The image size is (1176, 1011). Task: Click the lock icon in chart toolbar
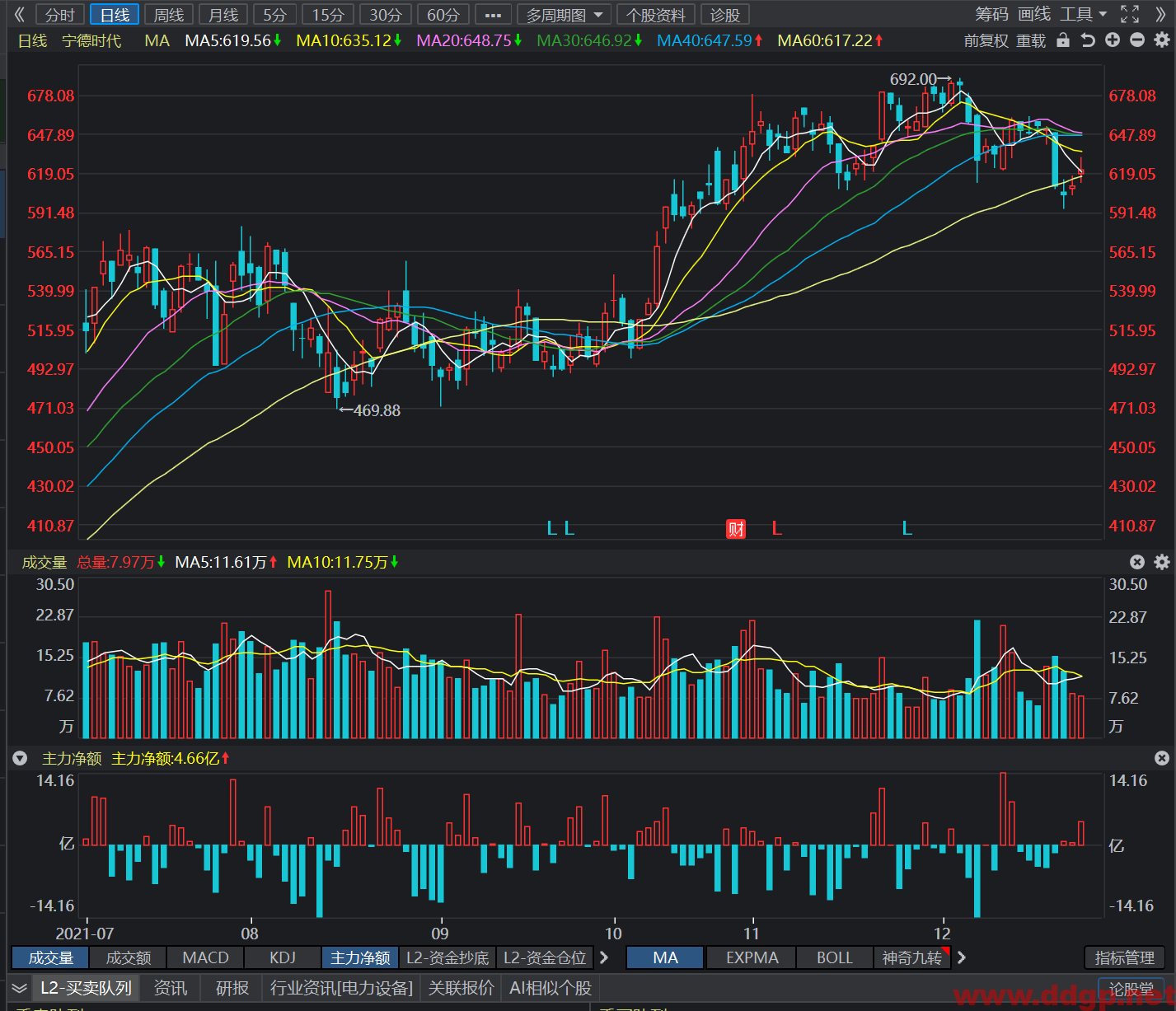pyautogui.click(x=1063, y=40)
